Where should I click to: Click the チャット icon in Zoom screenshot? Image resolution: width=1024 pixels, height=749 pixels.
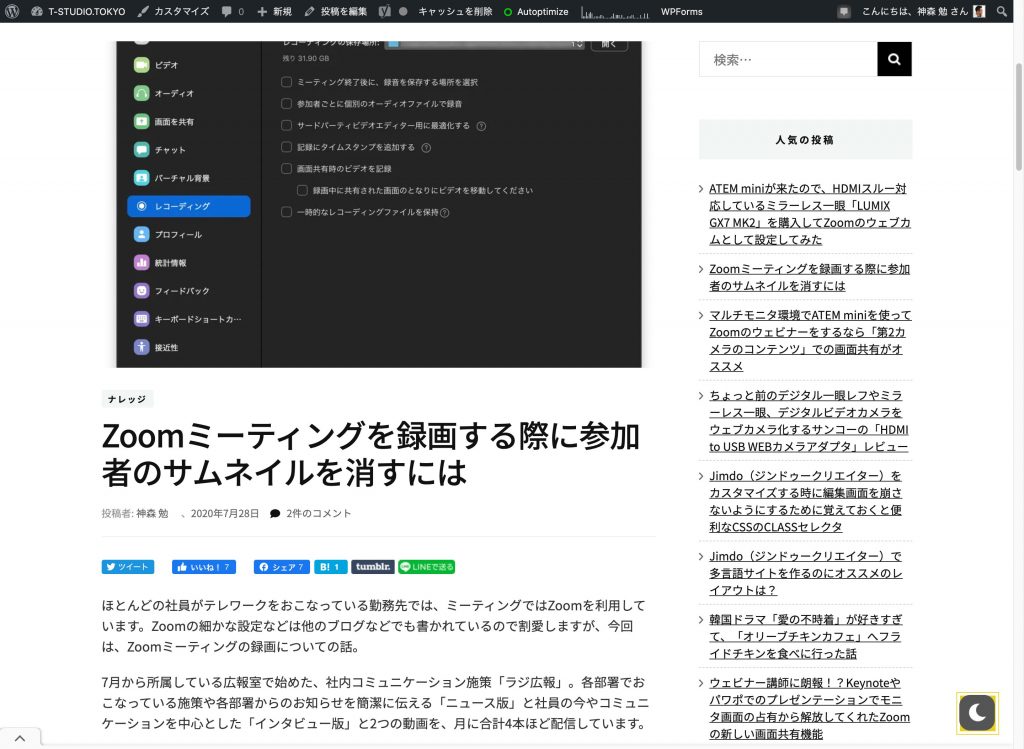(x=142, y=150)
